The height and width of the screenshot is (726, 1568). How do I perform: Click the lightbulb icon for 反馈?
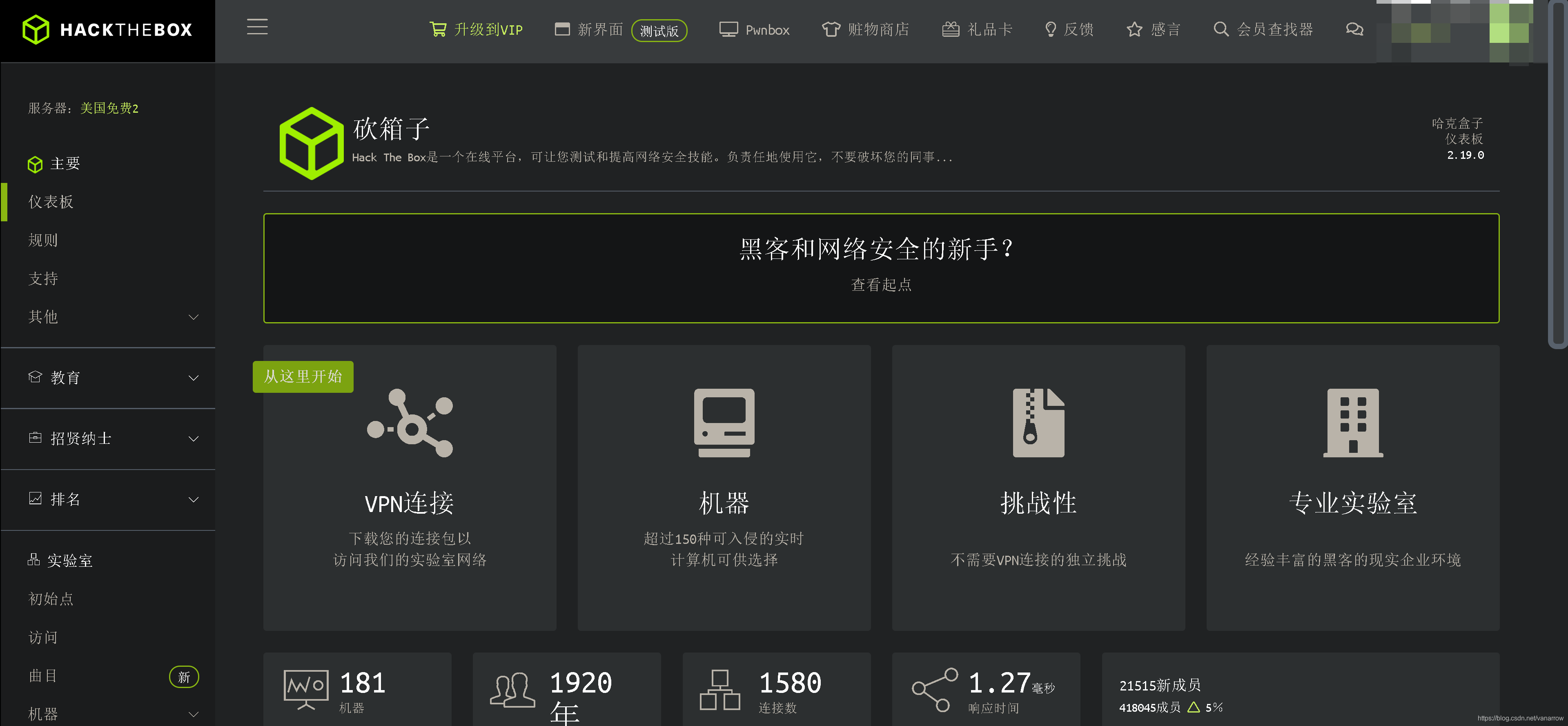click(1050, 29)
